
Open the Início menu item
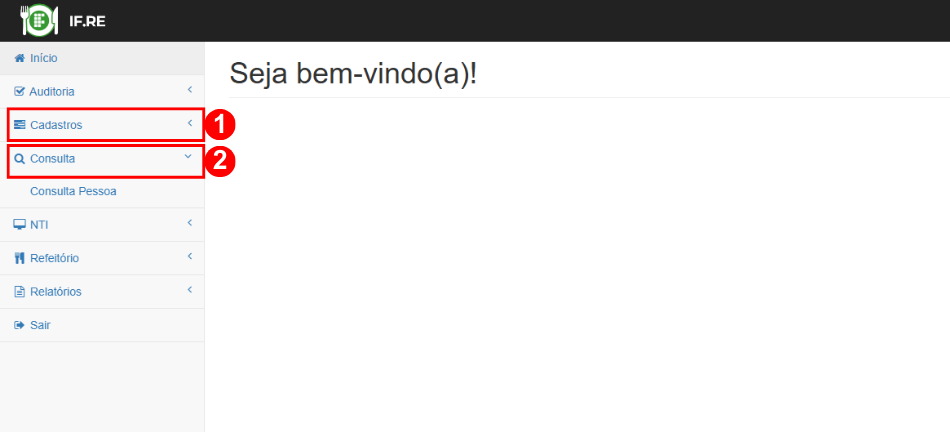tap(102, 59)
